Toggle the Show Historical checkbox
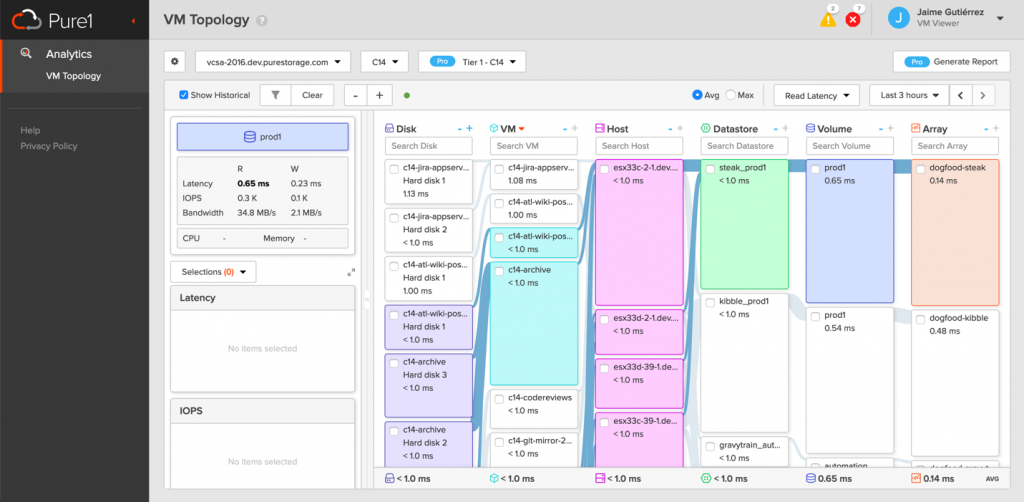This screenshot has width=1024, height=502. pyautogui.click(x=184, y=95)
